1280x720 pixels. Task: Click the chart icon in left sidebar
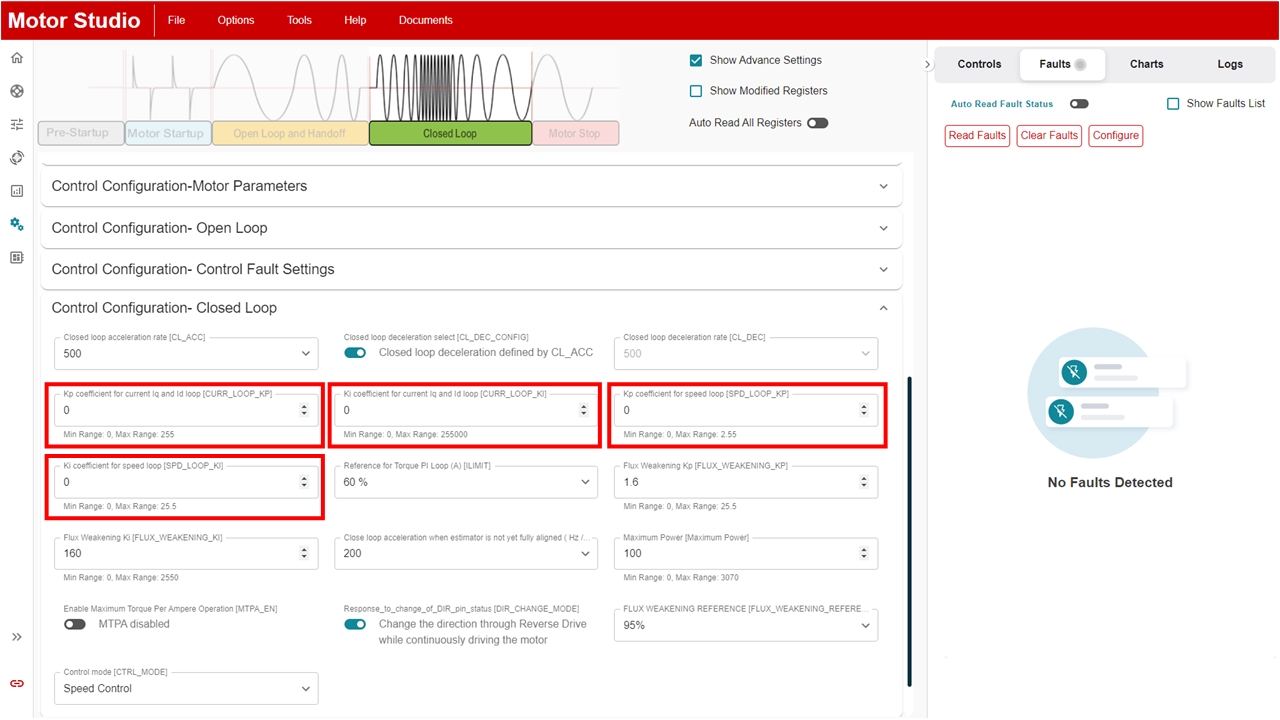(17, 191)
